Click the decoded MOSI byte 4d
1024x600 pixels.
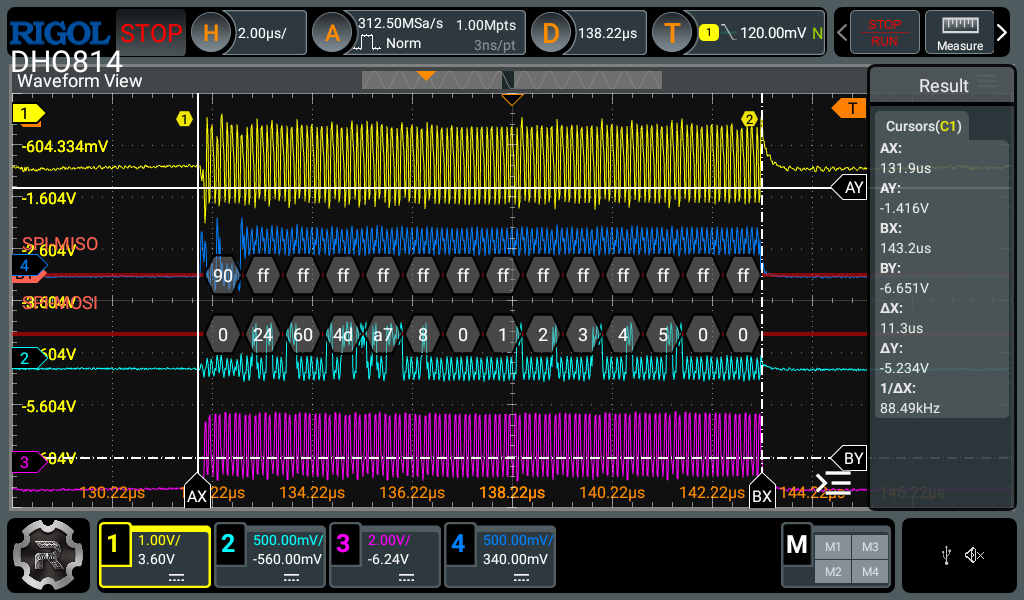point(343,335)
